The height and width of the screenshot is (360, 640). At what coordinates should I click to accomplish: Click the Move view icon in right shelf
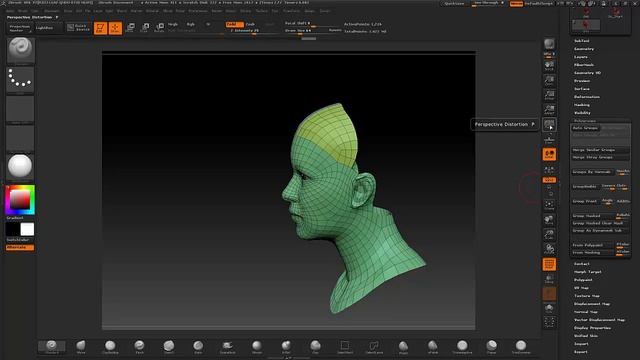(x=549, y=220)
